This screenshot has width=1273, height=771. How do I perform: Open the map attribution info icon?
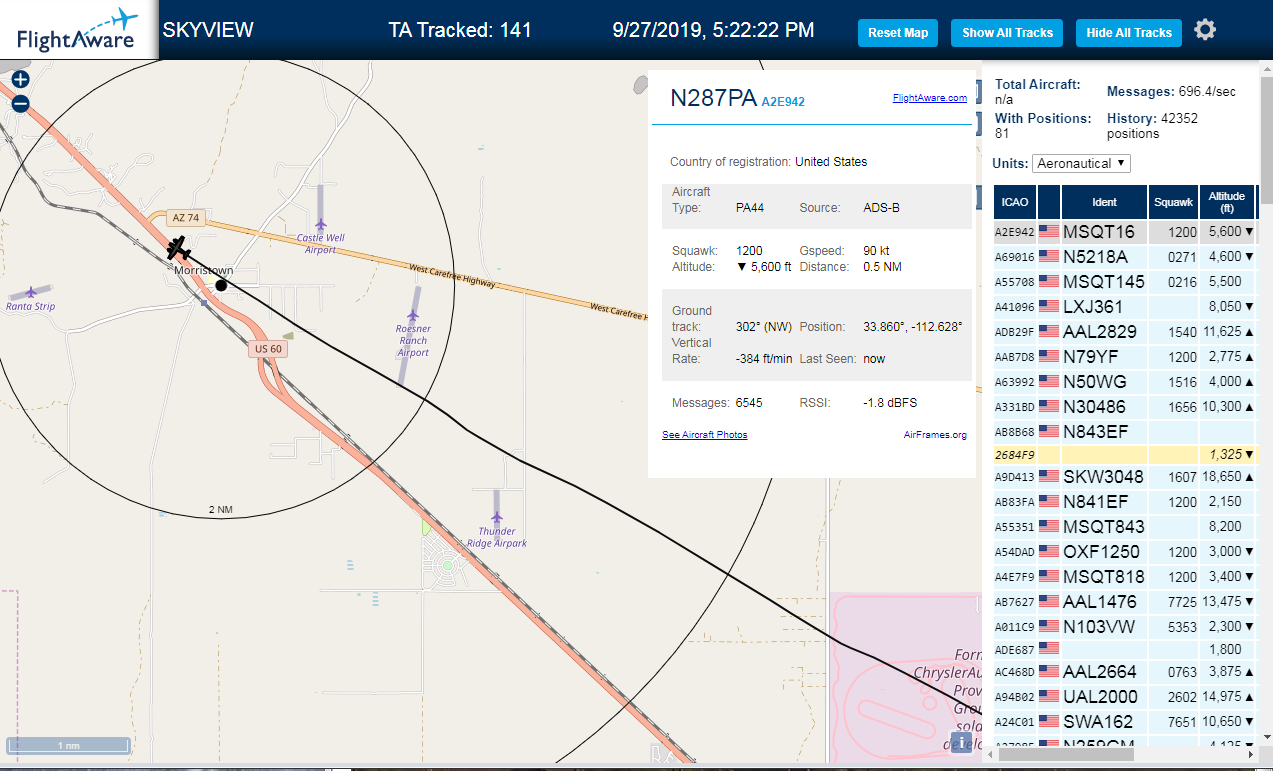(961, 742)
